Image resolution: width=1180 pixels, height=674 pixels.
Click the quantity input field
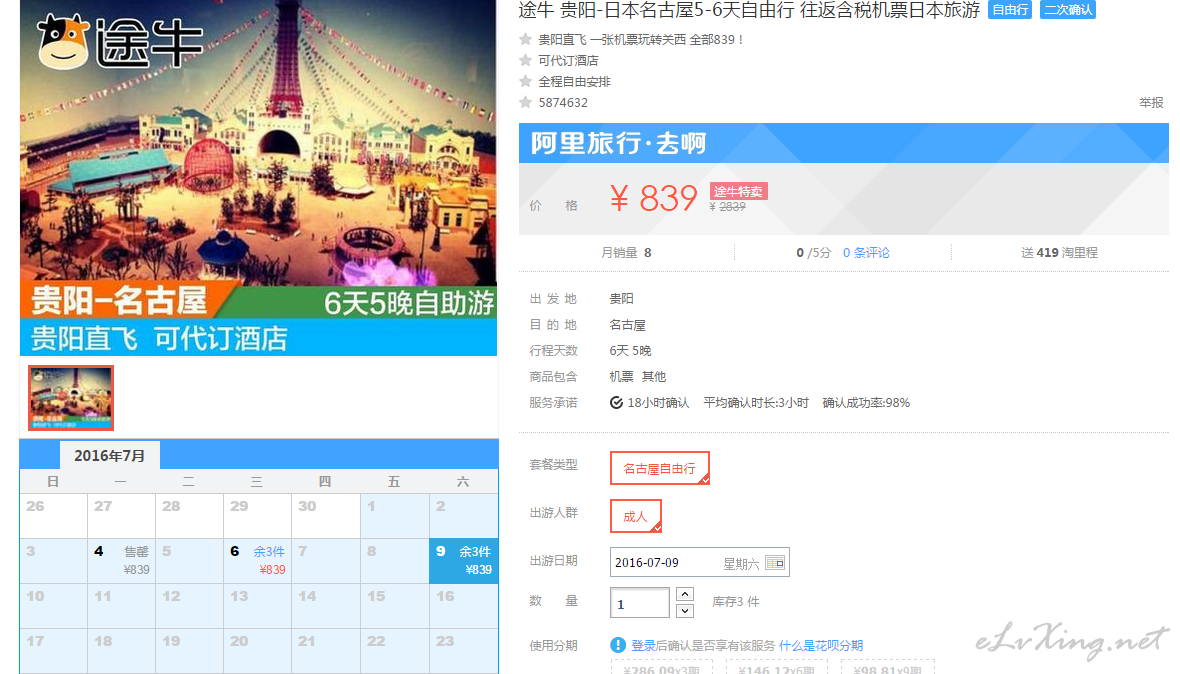click(640, 603)
